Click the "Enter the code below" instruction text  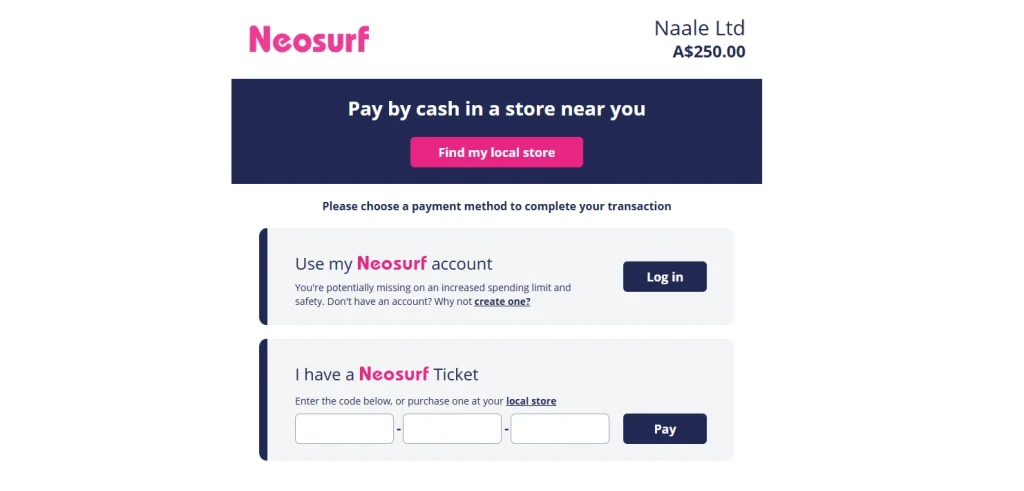[399, 401]
